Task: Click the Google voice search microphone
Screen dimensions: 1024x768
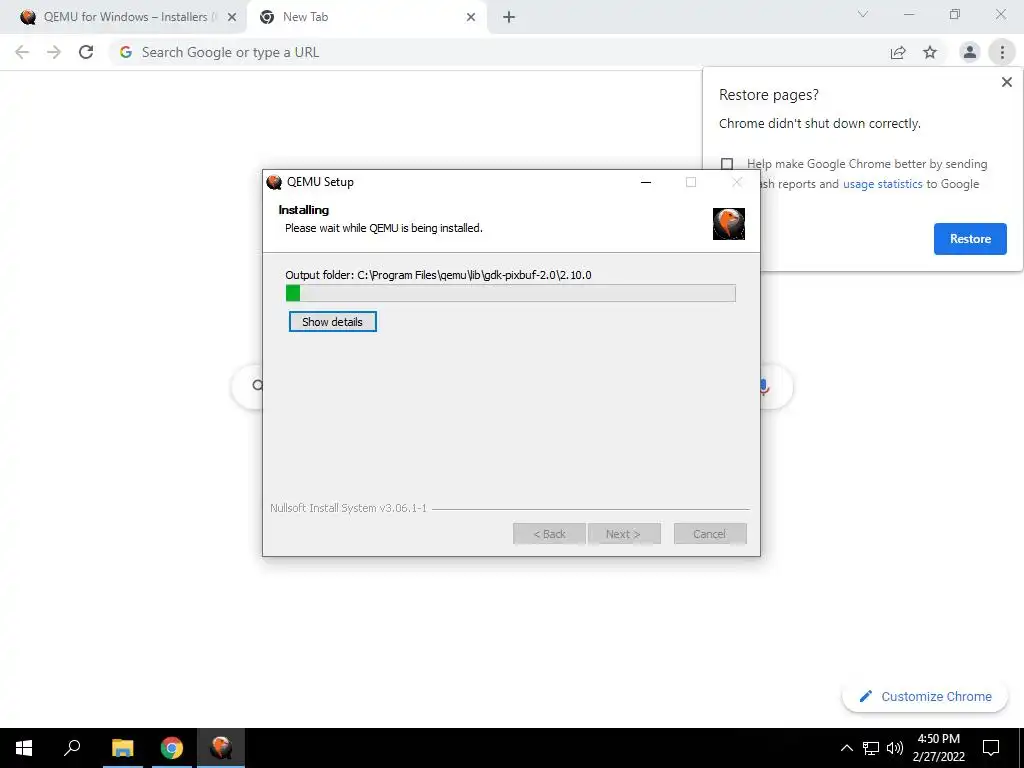Action: point(763,387)
